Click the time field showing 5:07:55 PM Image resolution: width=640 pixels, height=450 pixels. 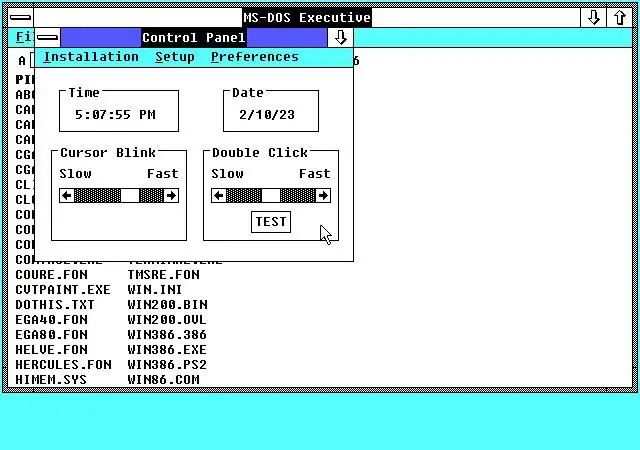point(115,115)
